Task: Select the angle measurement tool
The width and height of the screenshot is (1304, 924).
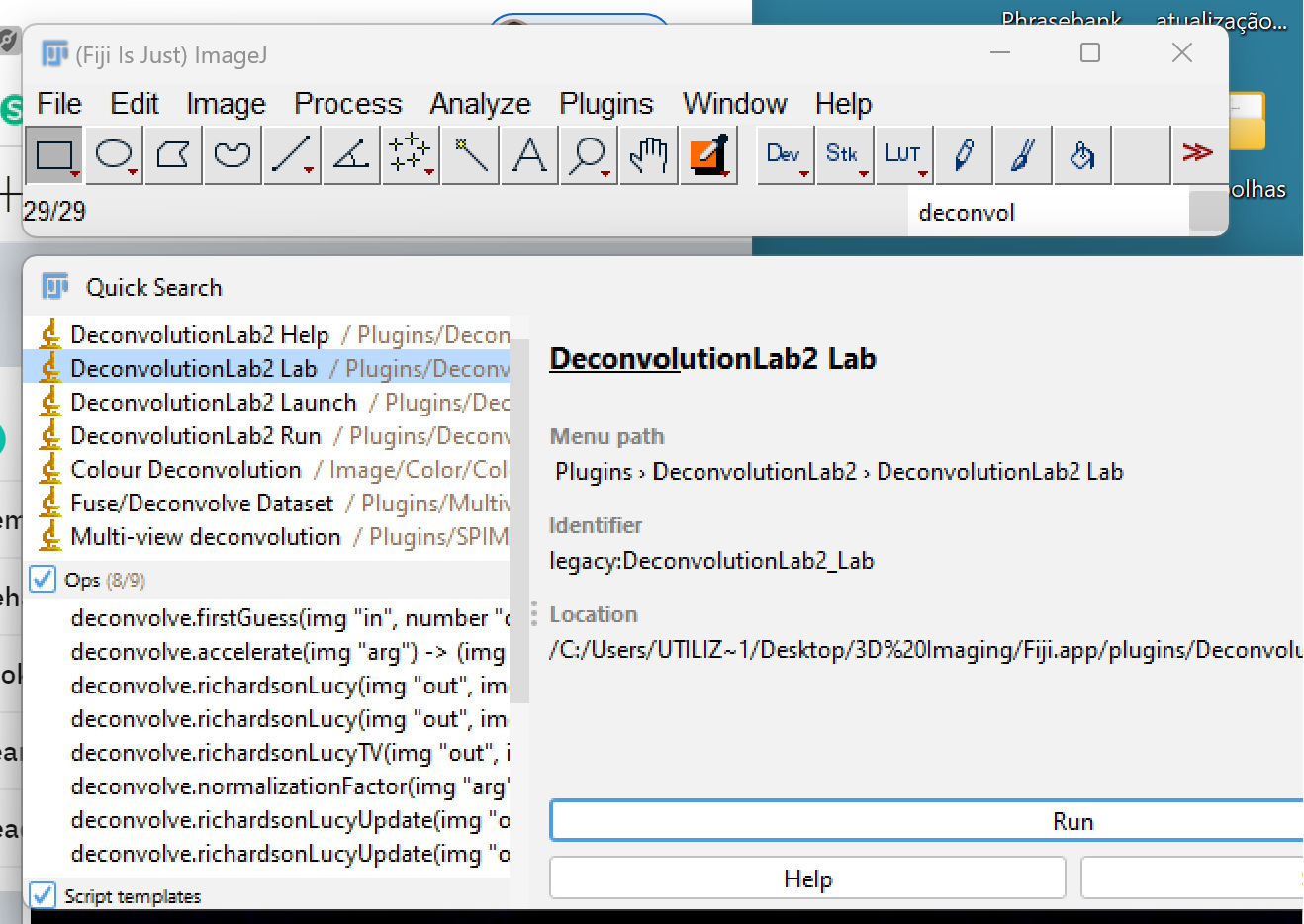Action: 349,153
